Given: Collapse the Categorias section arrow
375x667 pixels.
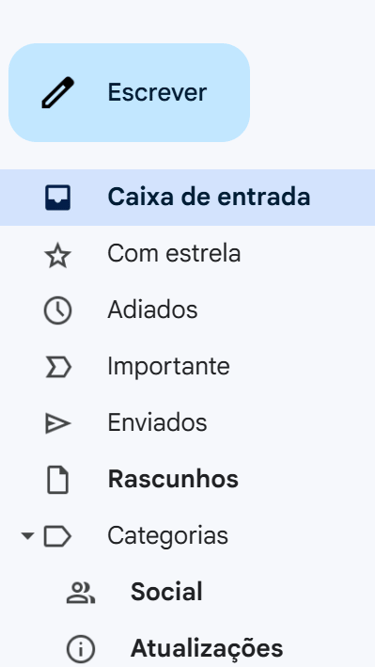Looking at the screenshot, I should [x=28, y=536].
